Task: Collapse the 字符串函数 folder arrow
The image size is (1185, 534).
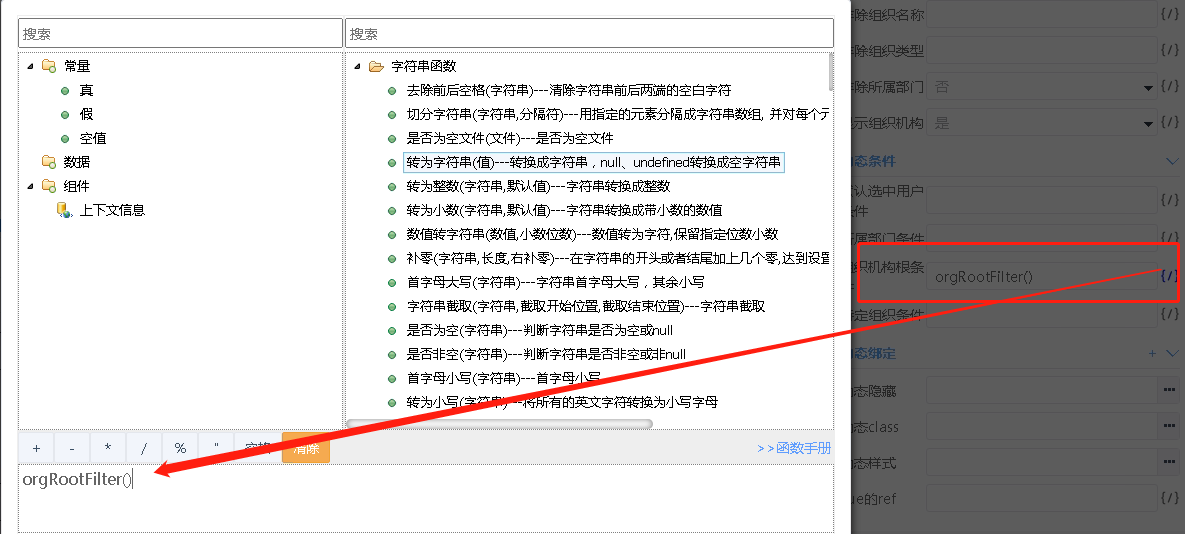Action: tap(357, 66)
